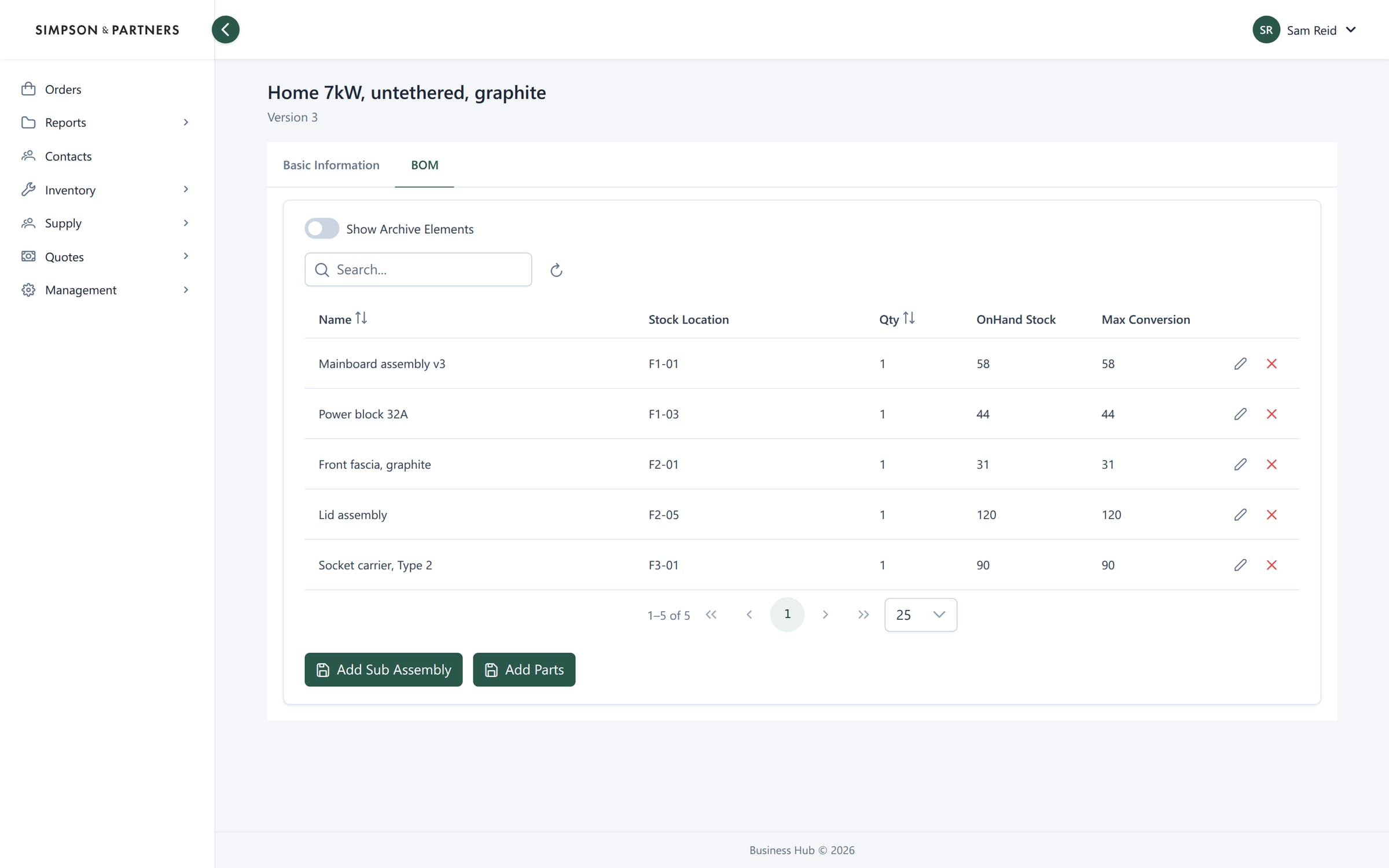Image resolution: width=1389 pixels, height=868 pixels.
Task: Collapse the sidebar with the back arrow button
Action: [225, 30]
